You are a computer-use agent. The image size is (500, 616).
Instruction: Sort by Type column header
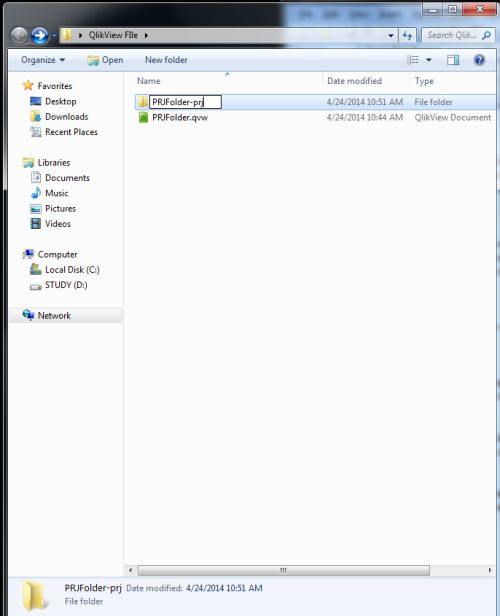[424, 81]
